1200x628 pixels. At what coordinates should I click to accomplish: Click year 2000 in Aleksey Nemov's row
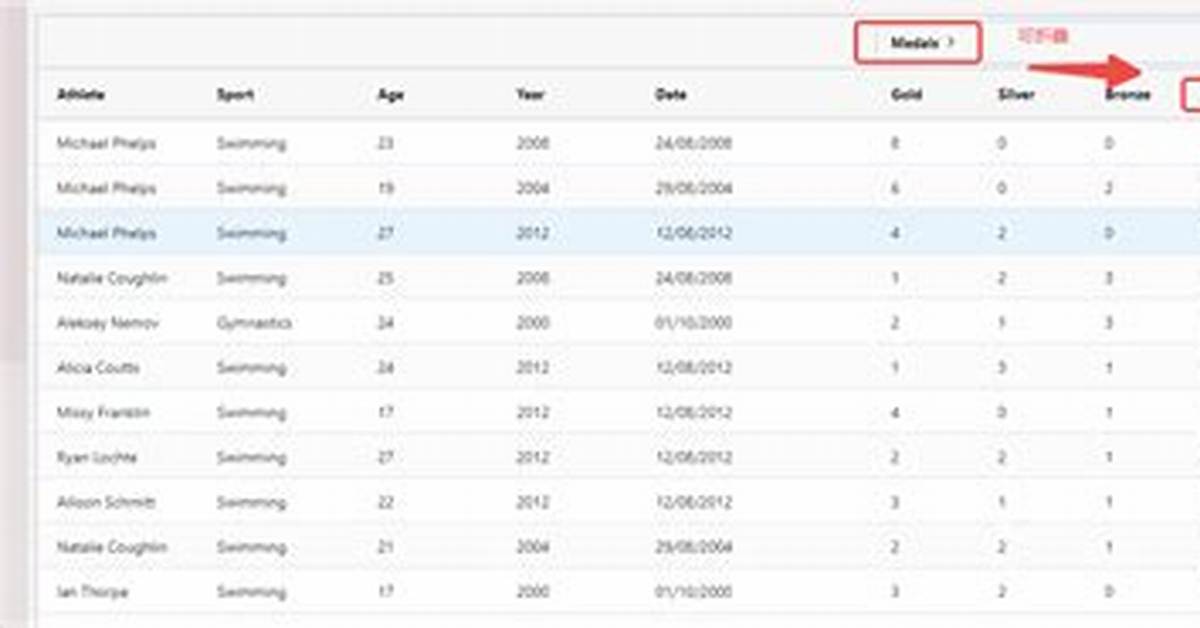pyautogui.click(x=532, y=323)
